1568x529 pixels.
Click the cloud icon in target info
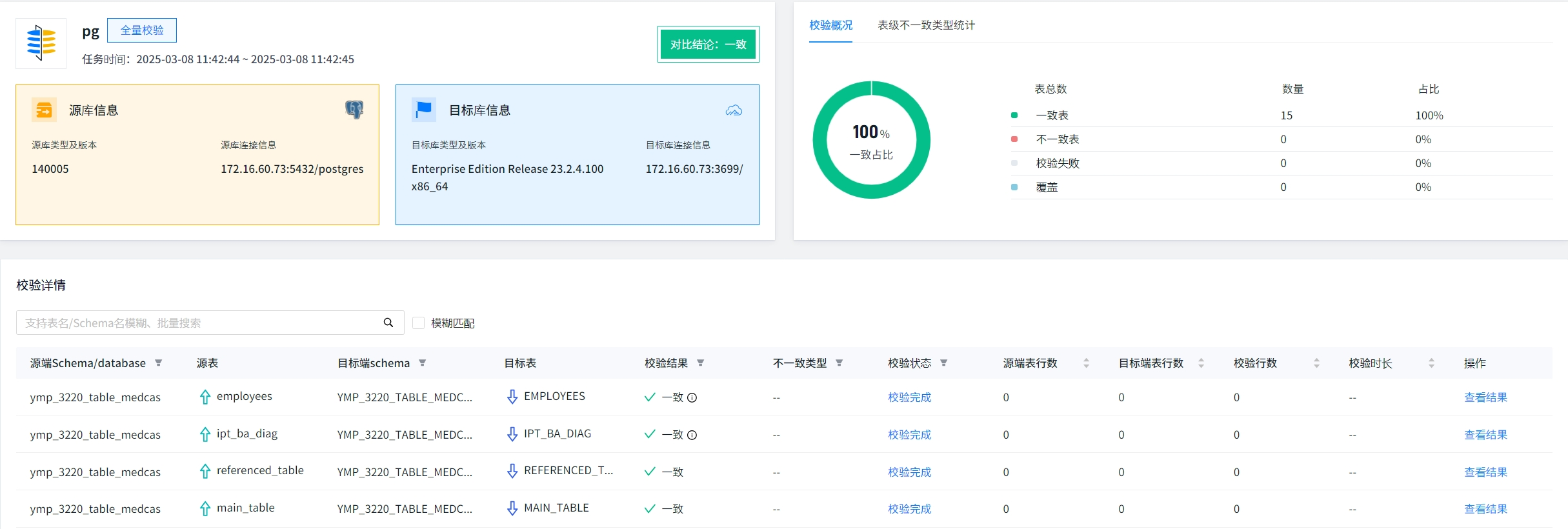point(734,110)
